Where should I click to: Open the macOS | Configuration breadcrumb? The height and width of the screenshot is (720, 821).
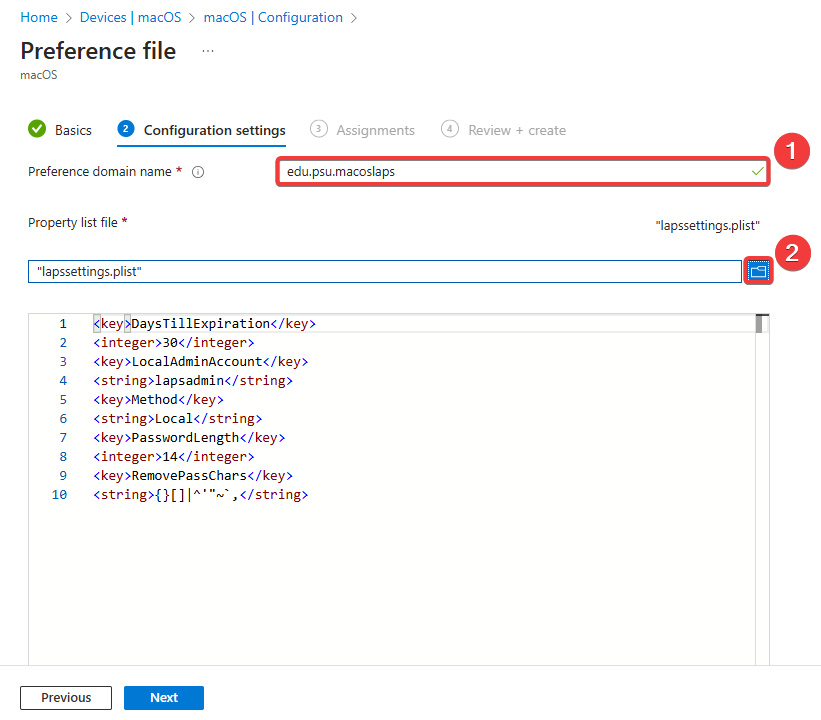pyautogui.click(x=273, y=17)
